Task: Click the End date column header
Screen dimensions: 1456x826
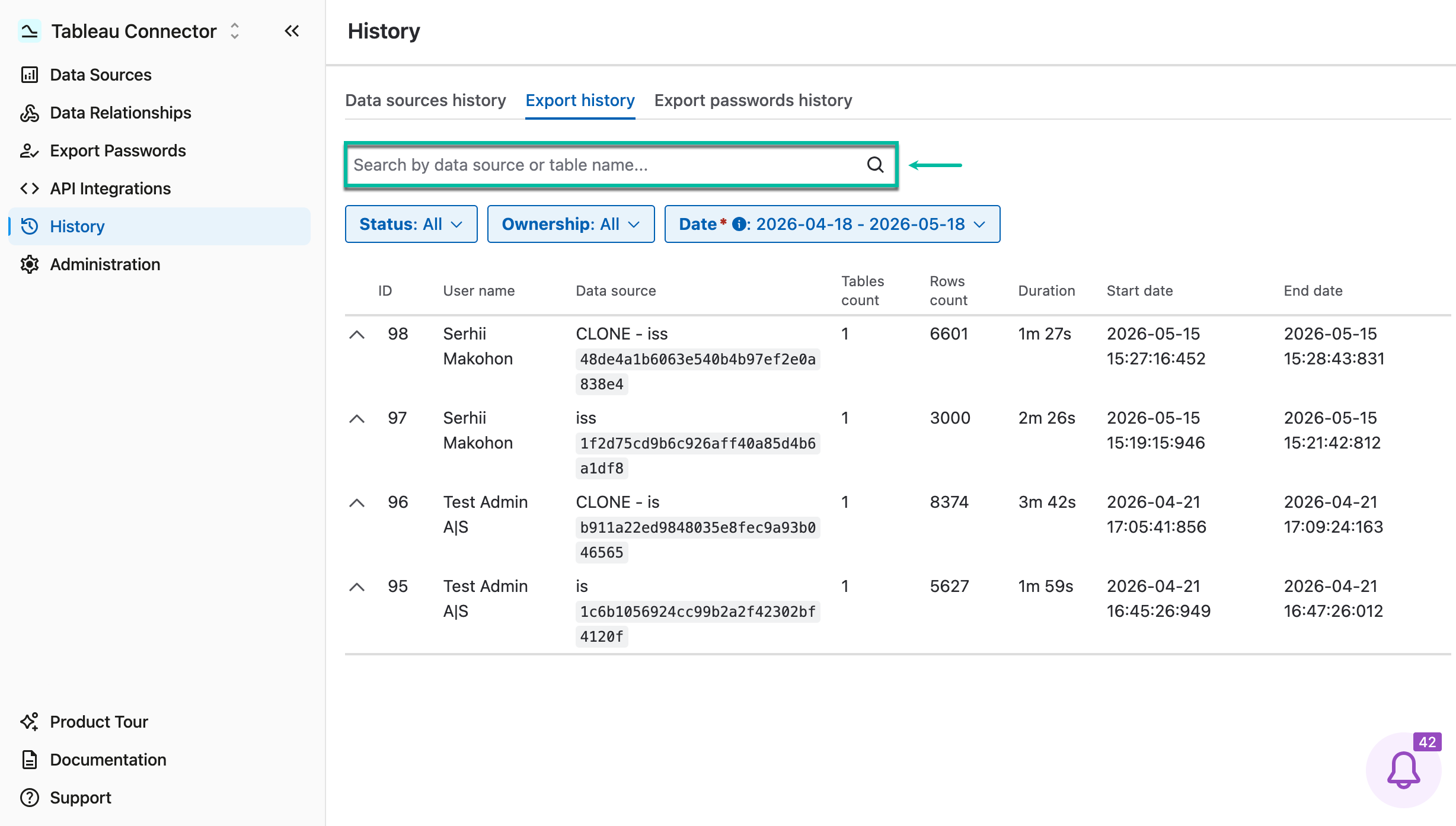Action: pyautogui.click(x=1313, y=290)
